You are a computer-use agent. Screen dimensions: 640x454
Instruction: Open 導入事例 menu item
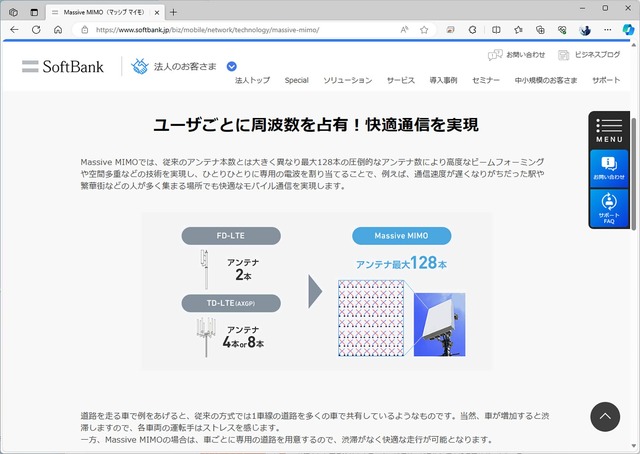click(x=443, y=80)
